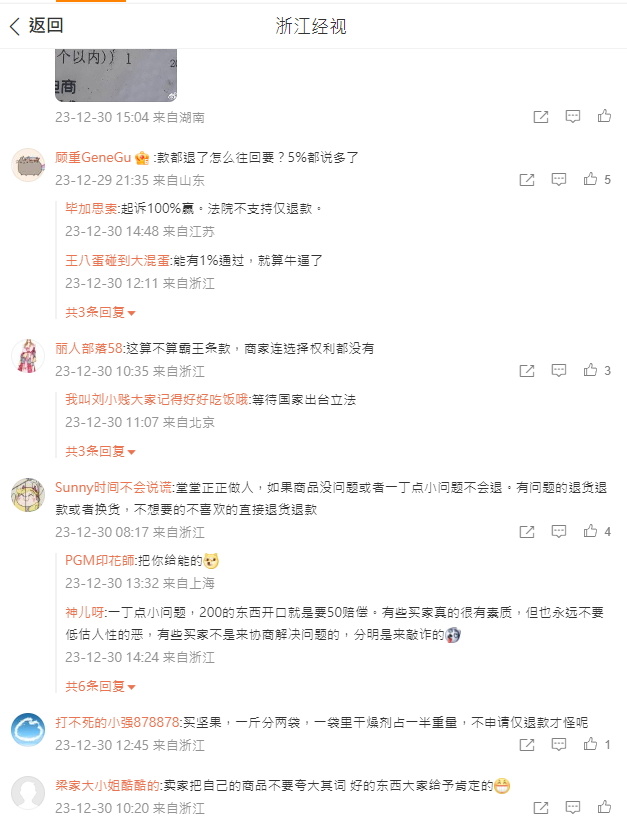Expand 共3条回复 under 顾重GeneGu's comment
The width and height of the screenshot is (627, 834).
pos(101,312)
